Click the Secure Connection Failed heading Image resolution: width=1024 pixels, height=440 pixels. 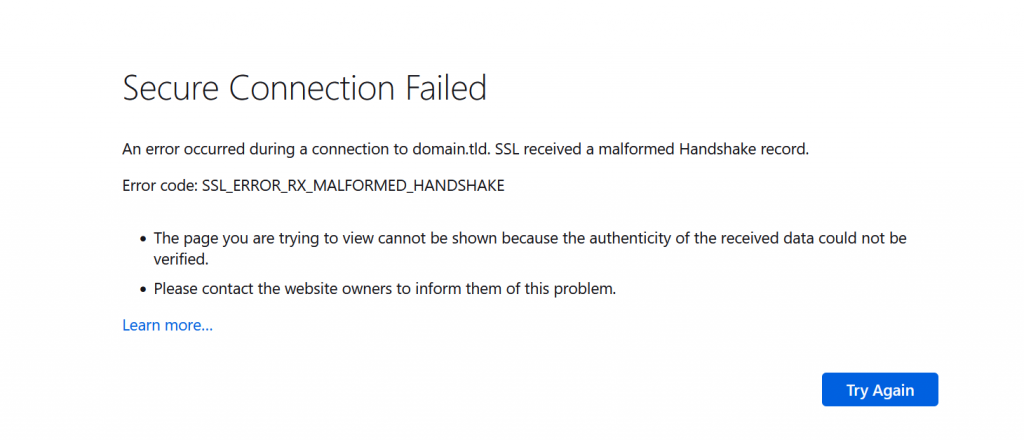pyautogui.click(x=304, y=89)
